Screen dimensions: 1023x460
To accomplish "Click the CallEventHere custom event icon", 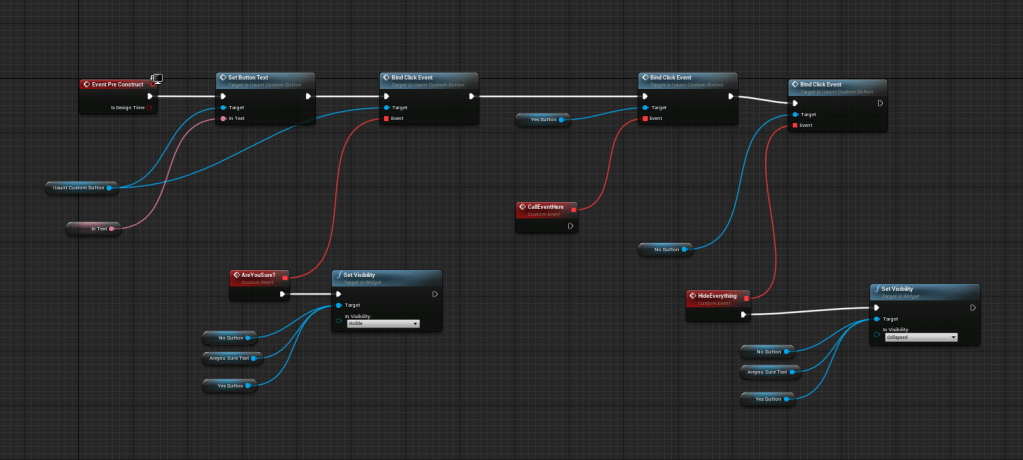I will click(522, 207).
